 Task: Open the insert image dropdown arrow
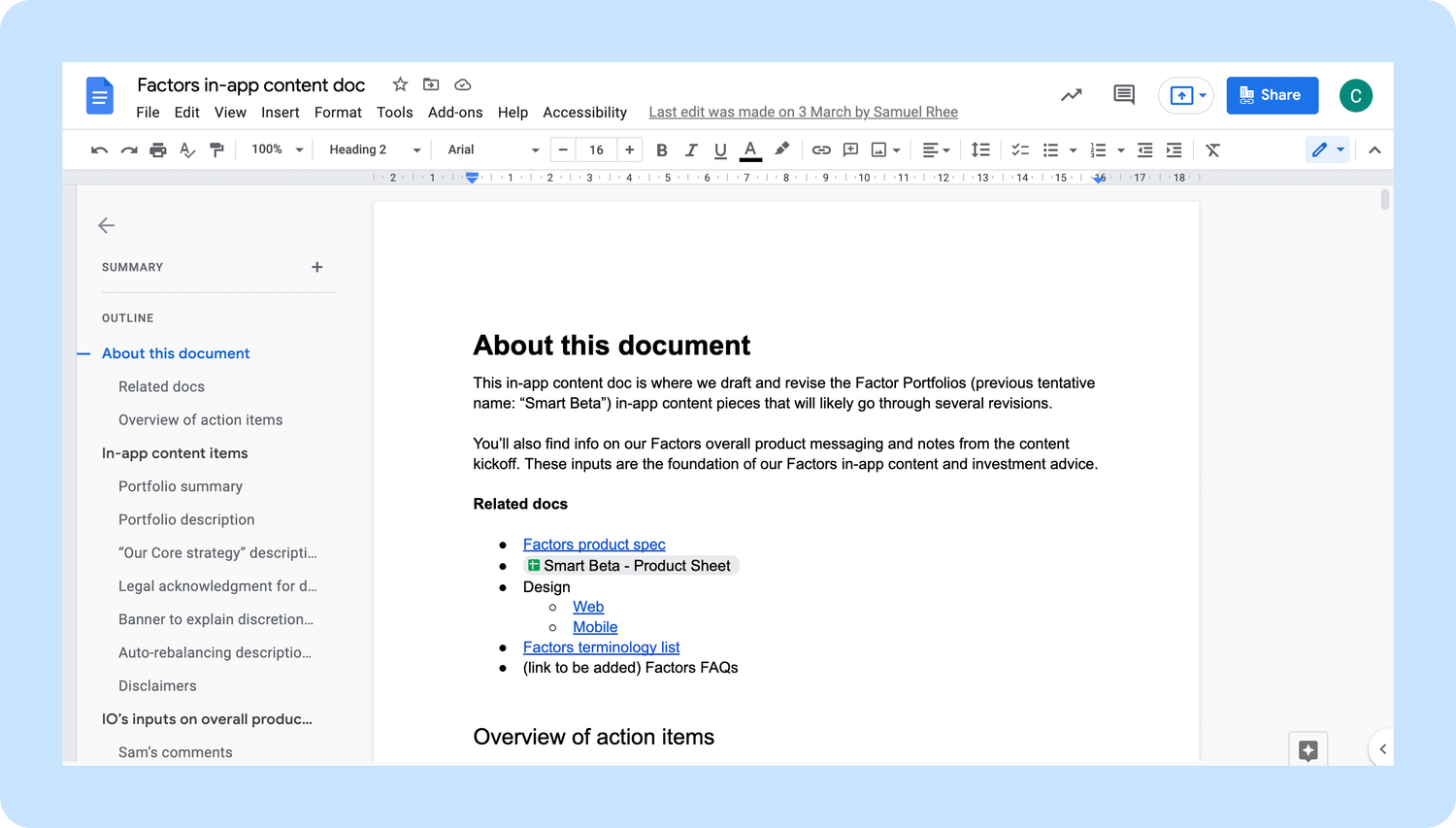(x=896, y=150)
